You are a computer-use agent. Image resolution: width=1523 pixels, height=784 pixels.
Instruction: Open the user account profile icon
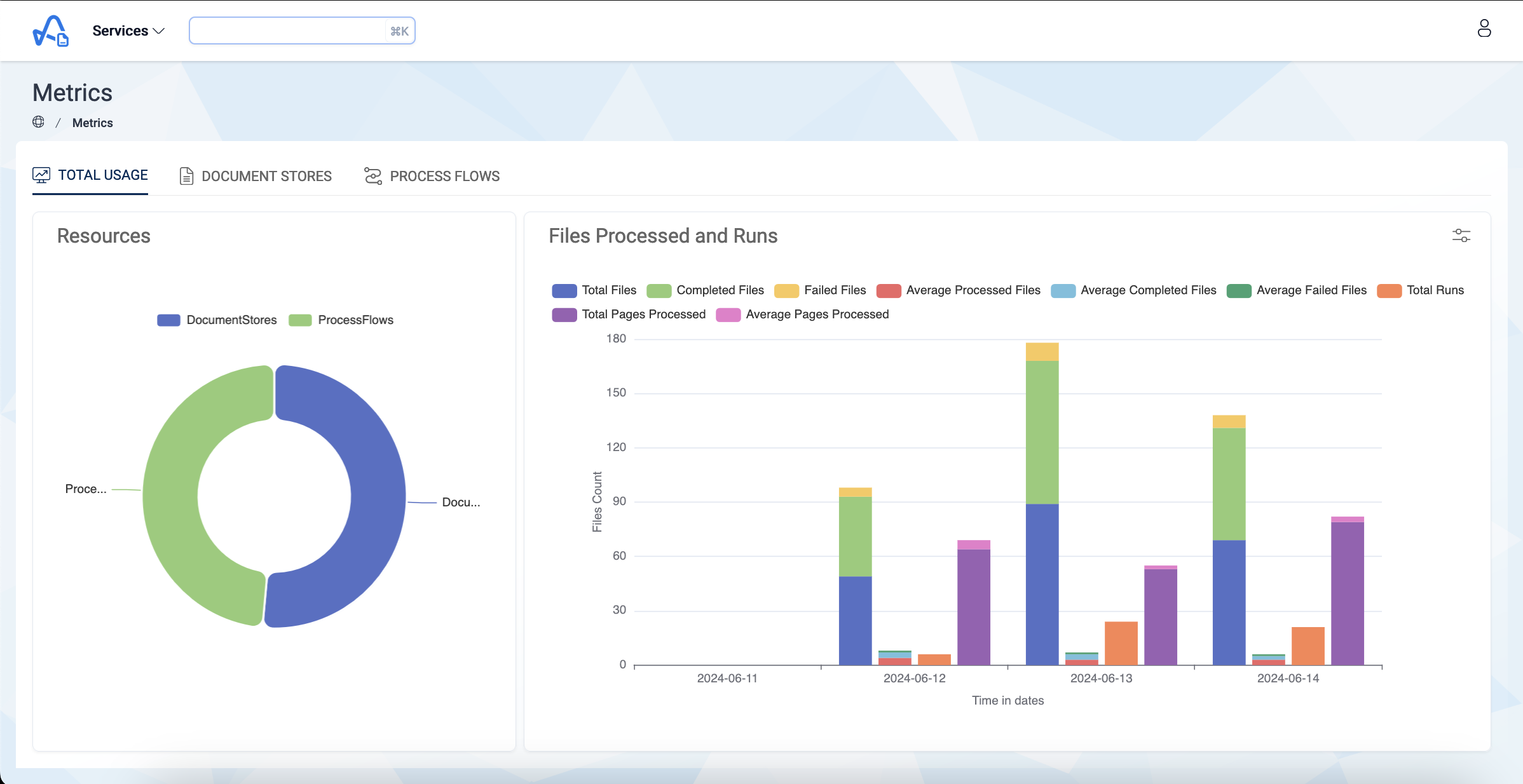click(1484, 29)
